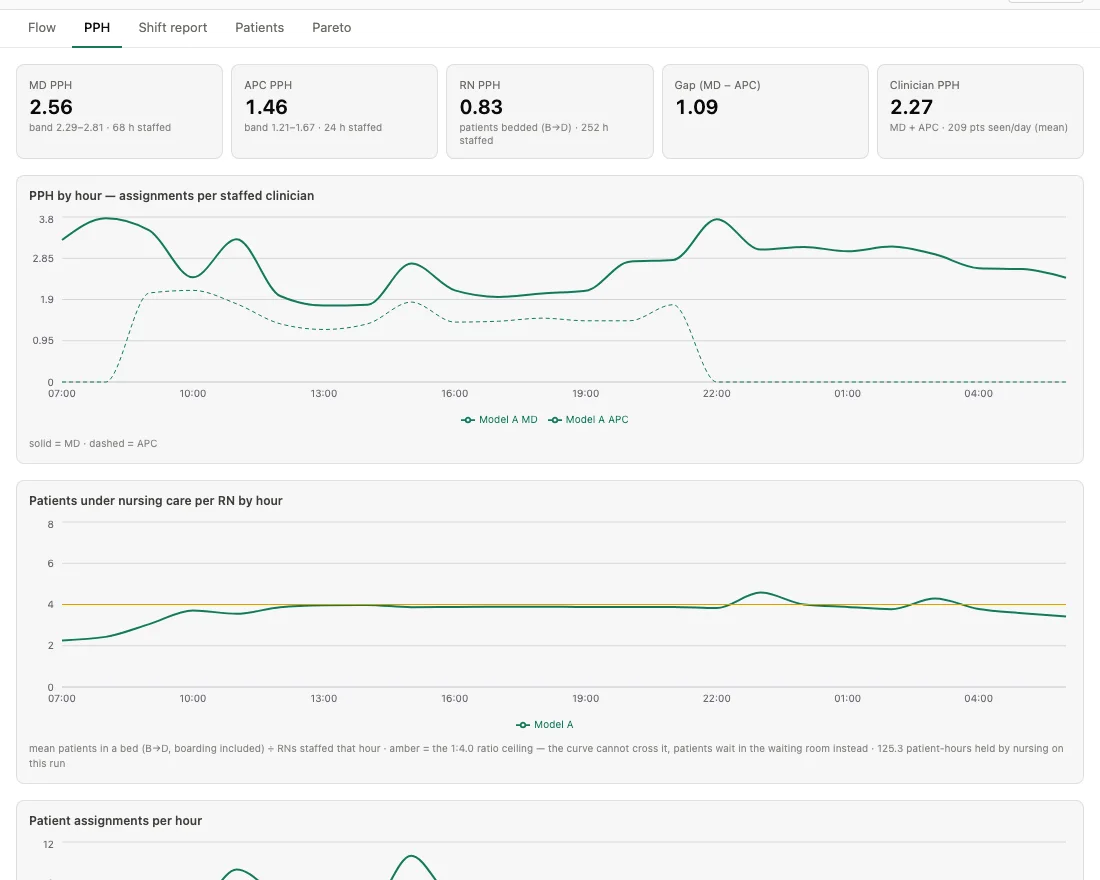Click the APC PPH value 1.46

pos(267,107)
